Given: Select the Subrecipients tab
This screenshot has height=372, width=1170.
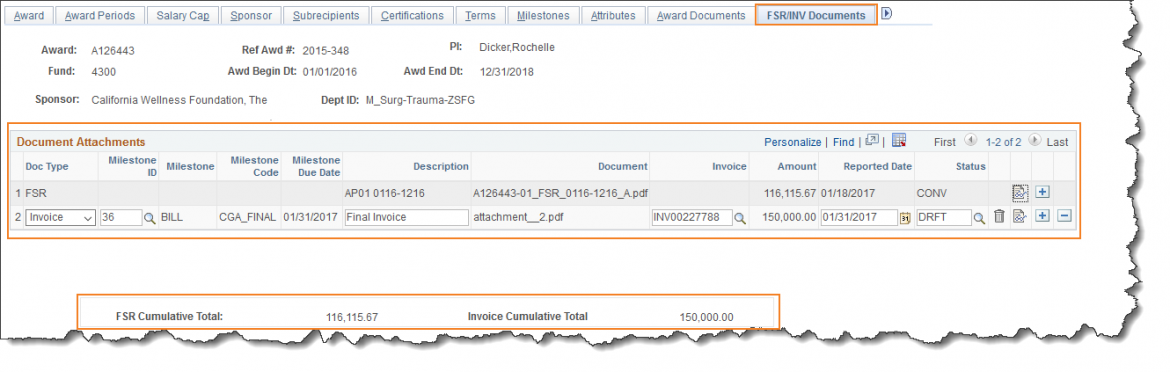Looking at the screenshot, I should [325, 15].
